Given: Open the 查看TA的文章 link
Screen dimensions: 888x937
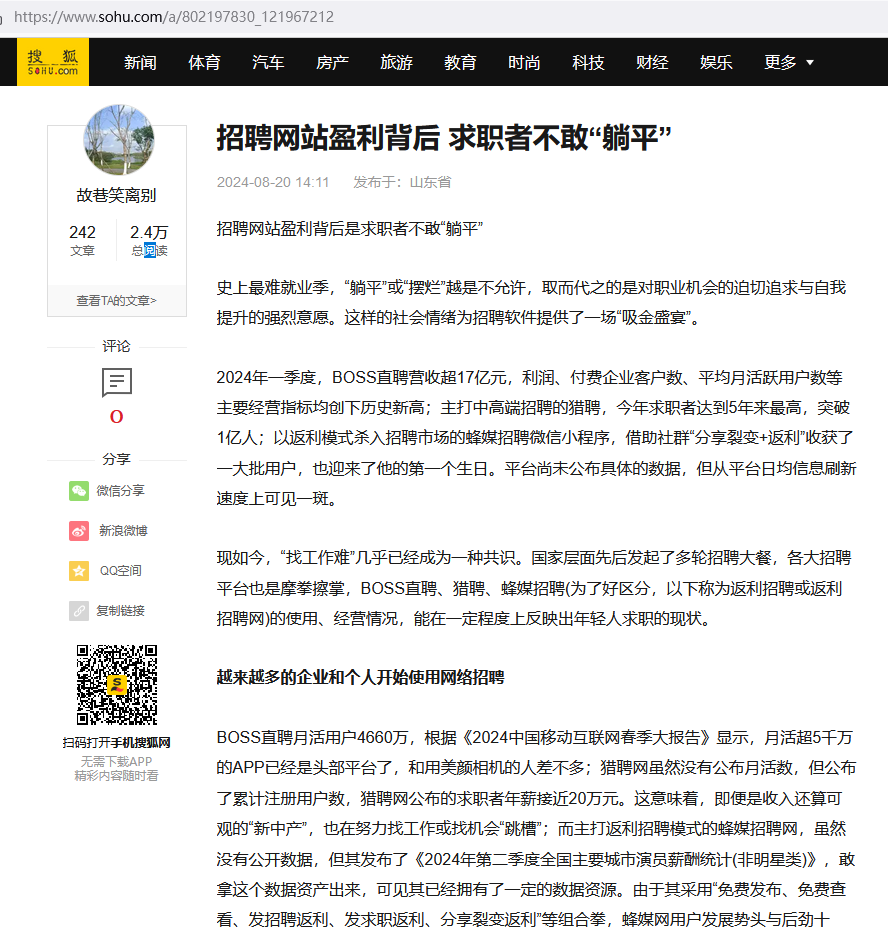Looking at the screenshot, I should pos(117,301).
